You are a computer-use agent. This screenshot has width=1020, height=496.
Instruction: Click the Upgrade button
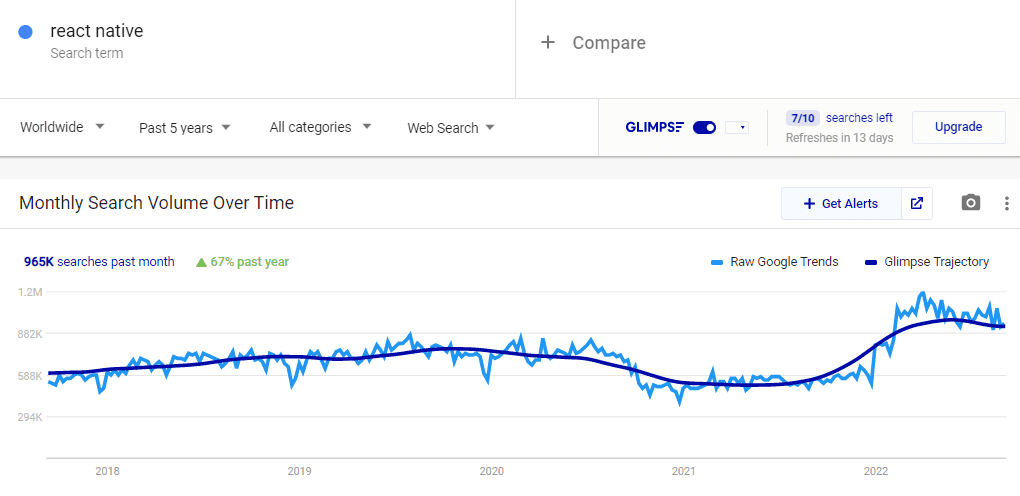pyautogui.click(x=958, y=127)
